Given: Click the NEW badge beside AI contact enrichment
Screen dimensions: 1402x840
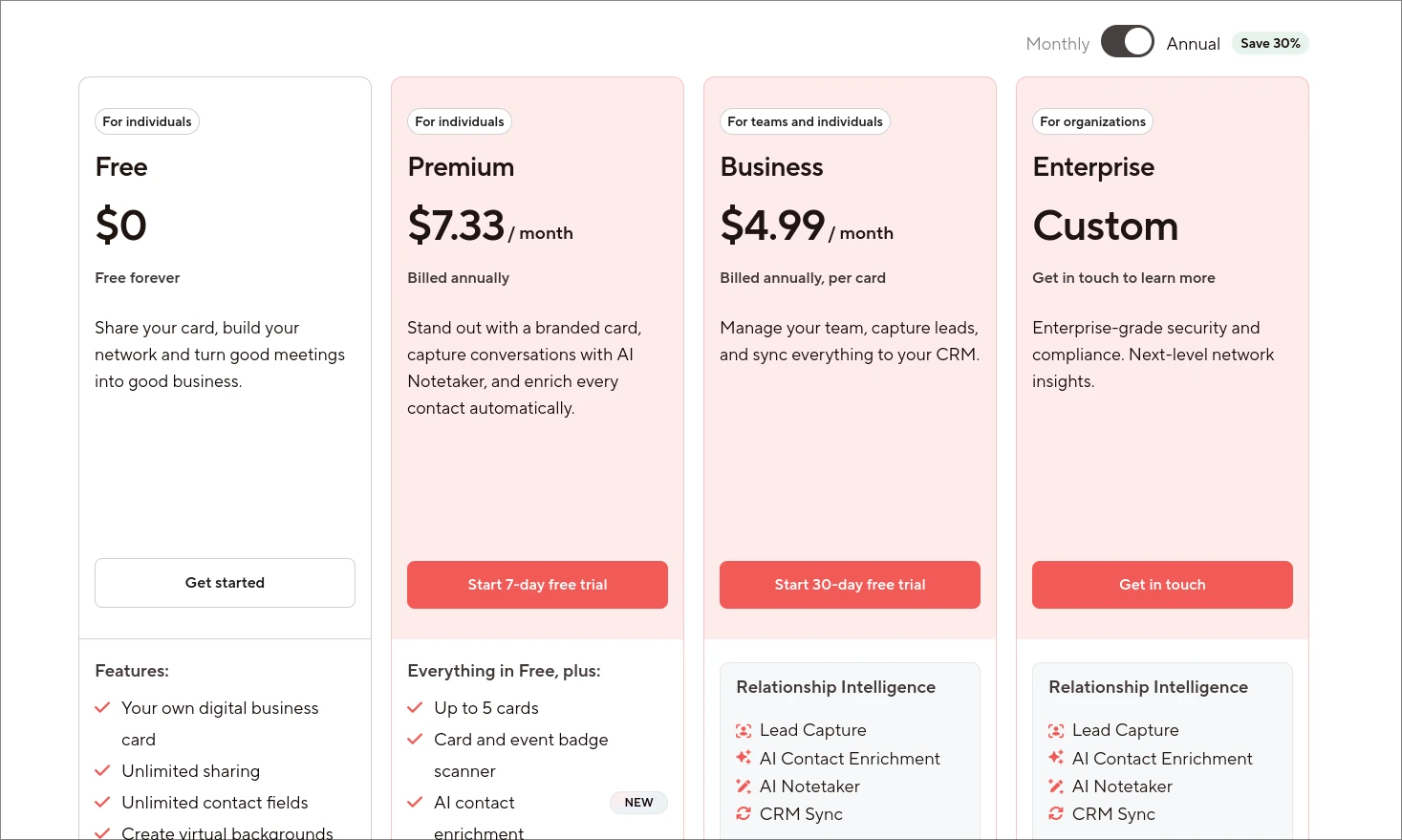Looking at the screenshot, I should point(638,802).
